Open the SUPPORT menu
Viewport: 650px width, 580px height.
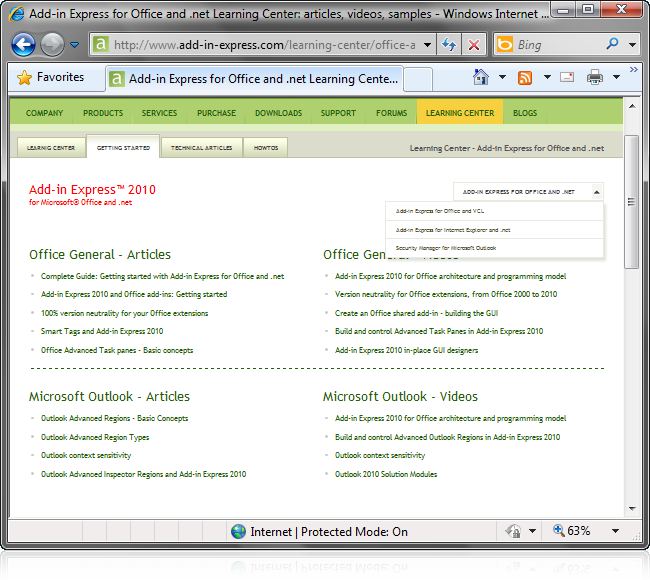tap(338, 113)
